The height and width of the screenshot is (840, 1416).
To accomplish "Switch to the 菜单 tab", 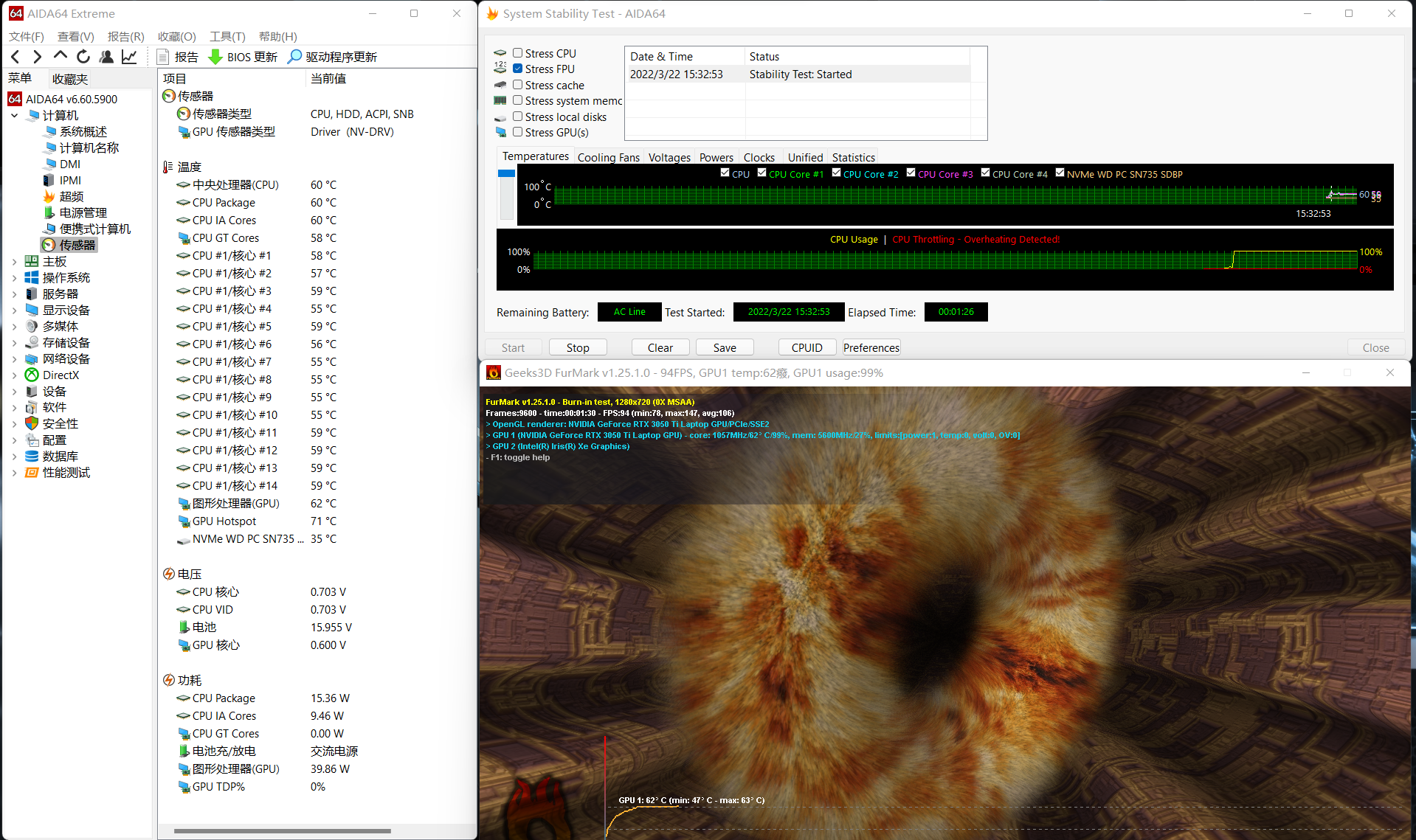I will (x=20, y=78).
